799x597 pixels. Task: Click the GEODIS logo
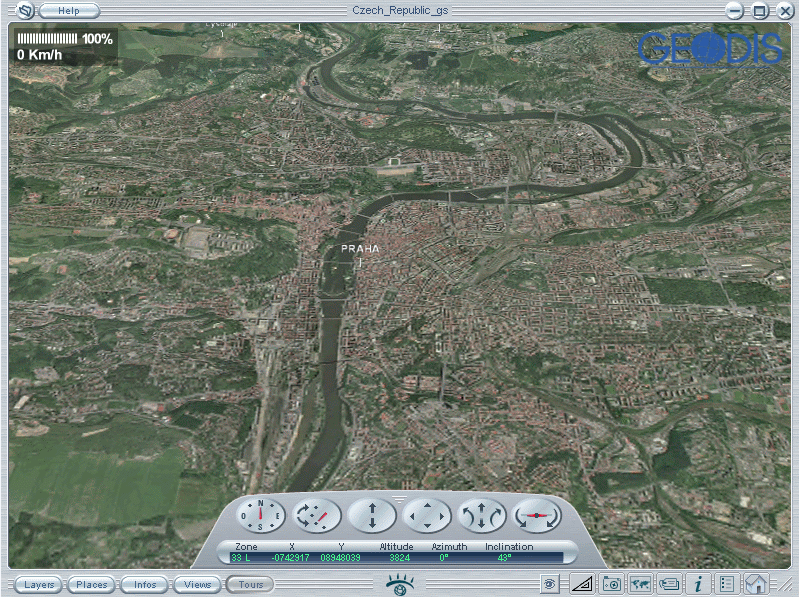(710, 48)
